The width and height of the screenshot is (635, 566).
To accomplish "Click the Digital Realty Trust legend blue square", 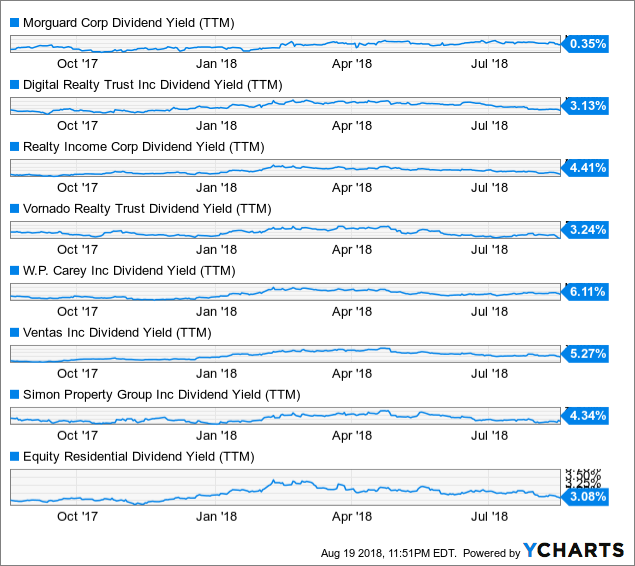I will 15,85.
